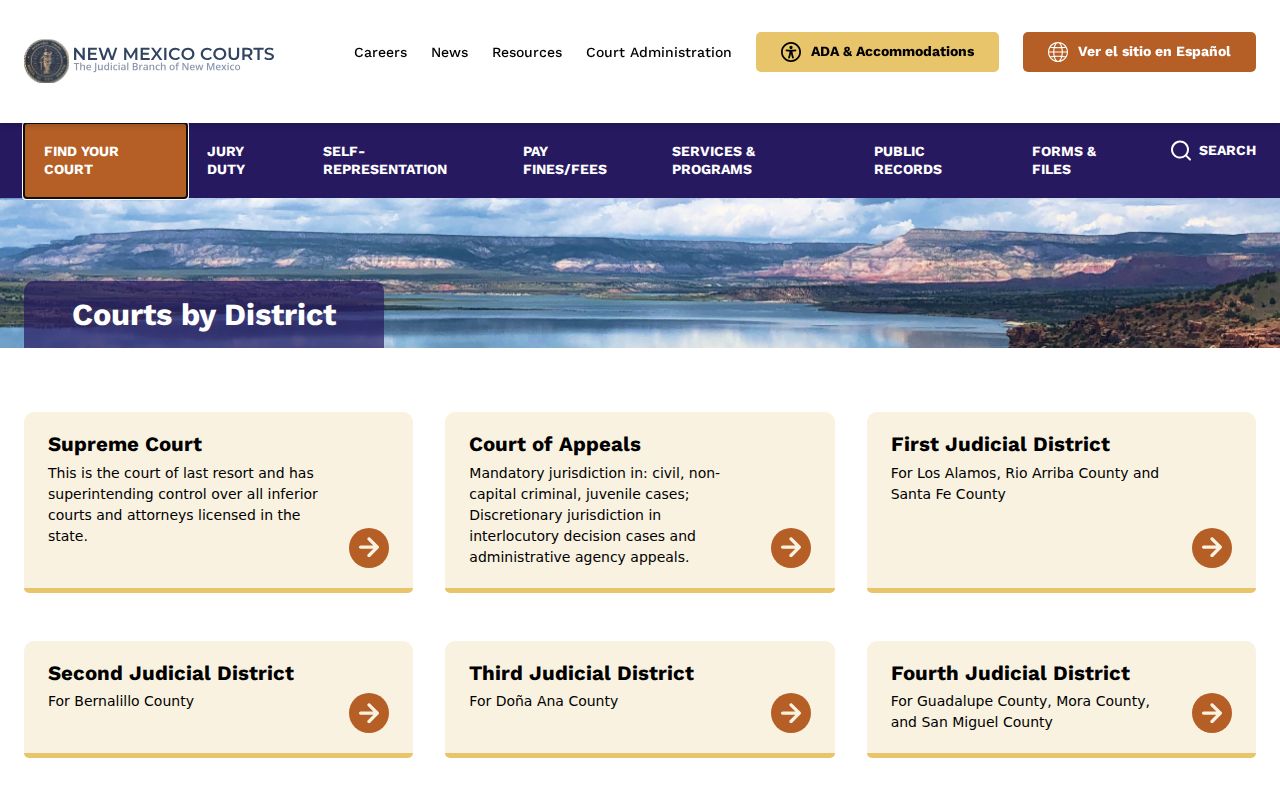Click 'For Bernalillo County' text
This screenshot has width=1280, height=800.
click(121, 702)
